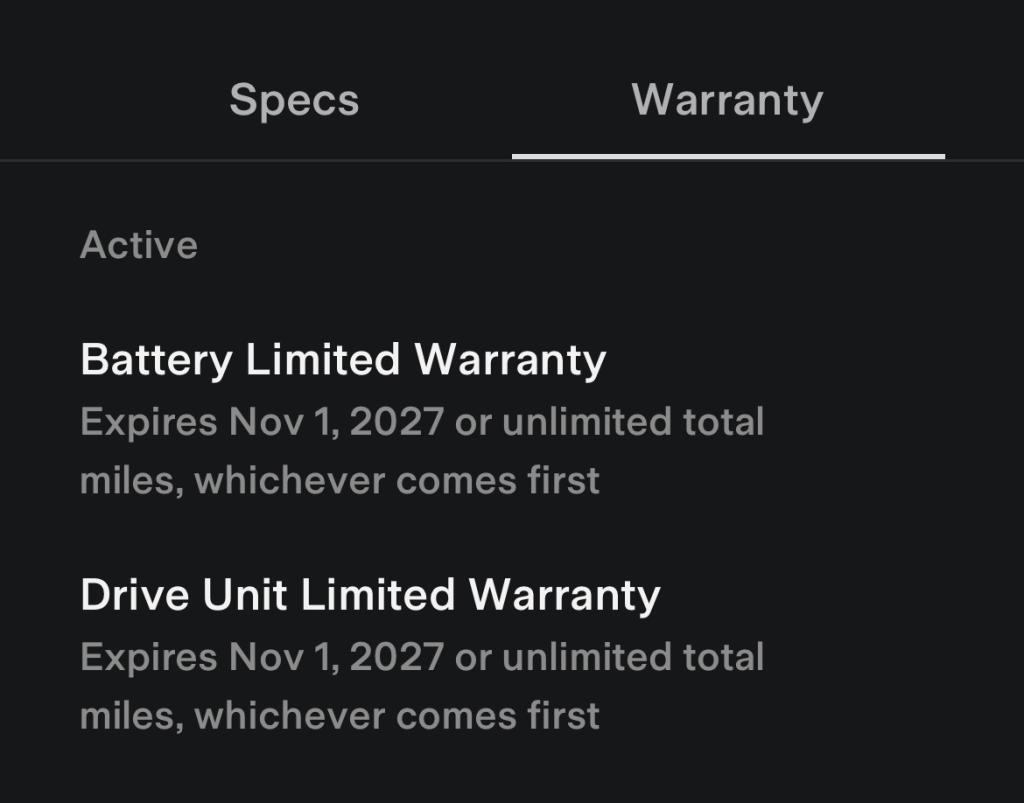Click "unlimited total" in Drive Unit warranty description

tap(633, 658)
